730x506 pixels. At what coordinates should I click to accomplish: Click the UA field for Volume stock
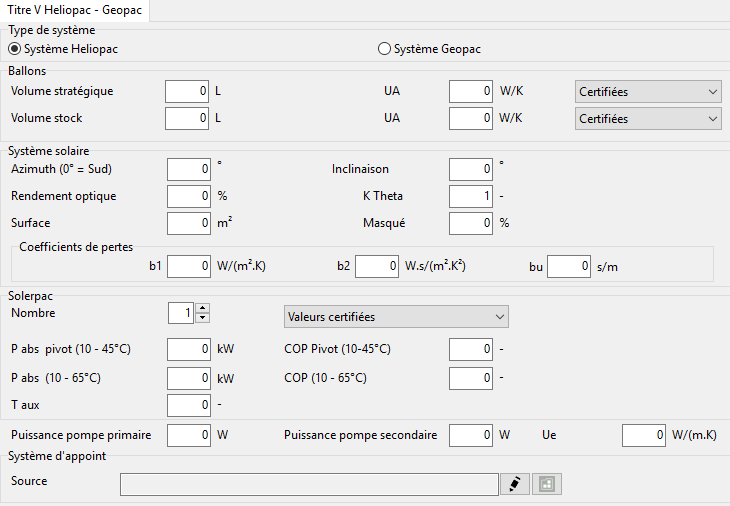point(471,118)
